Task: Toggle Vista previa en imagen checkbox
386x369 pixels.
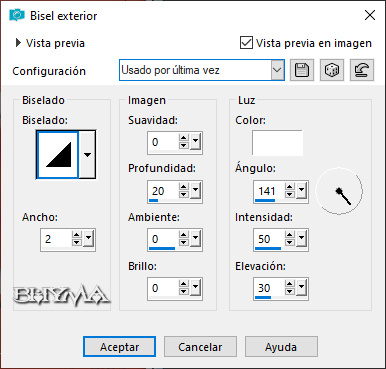Action: pos(246,43)
